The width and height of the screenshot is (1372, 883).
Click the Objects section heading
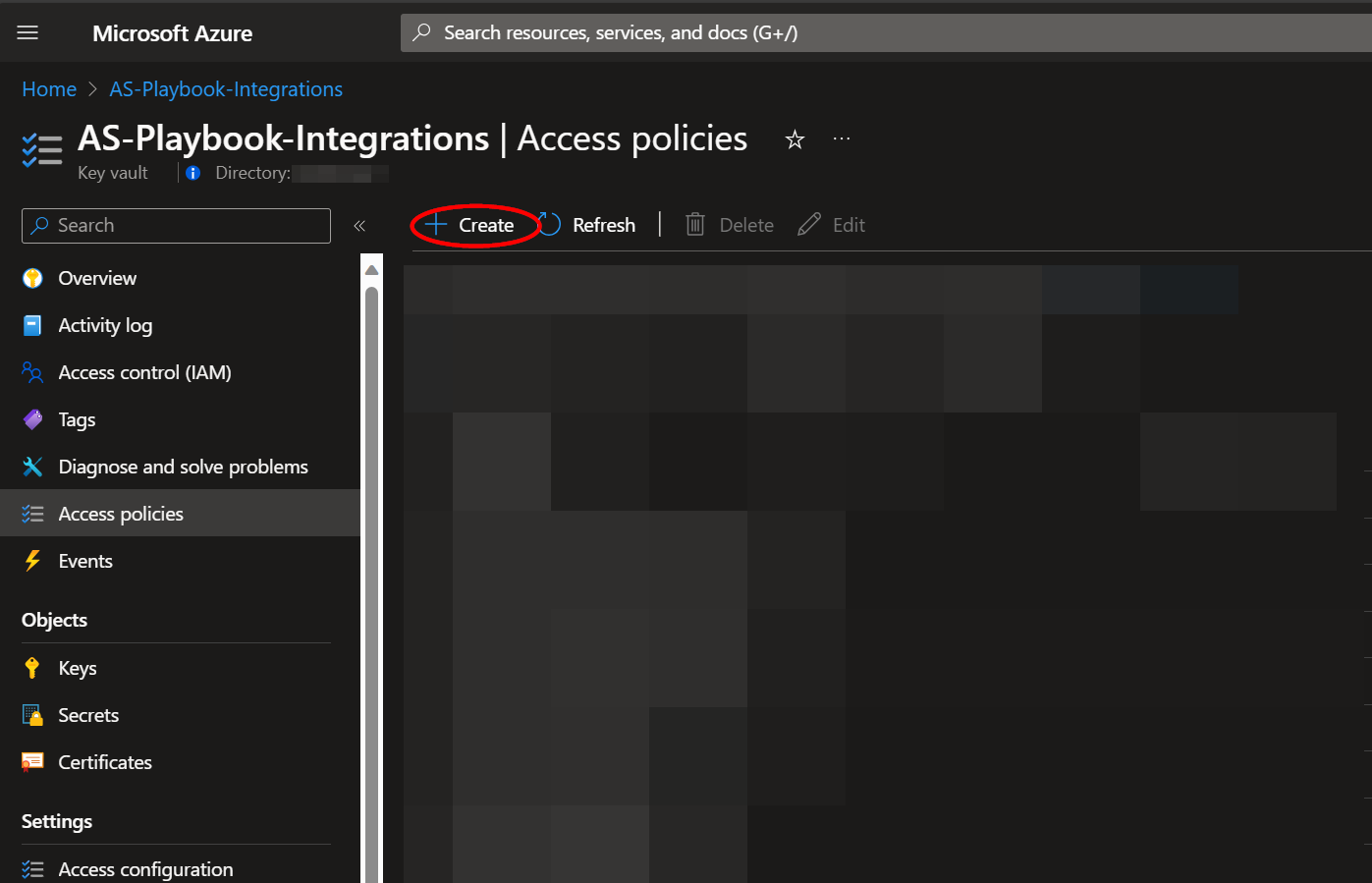point(55,620)
